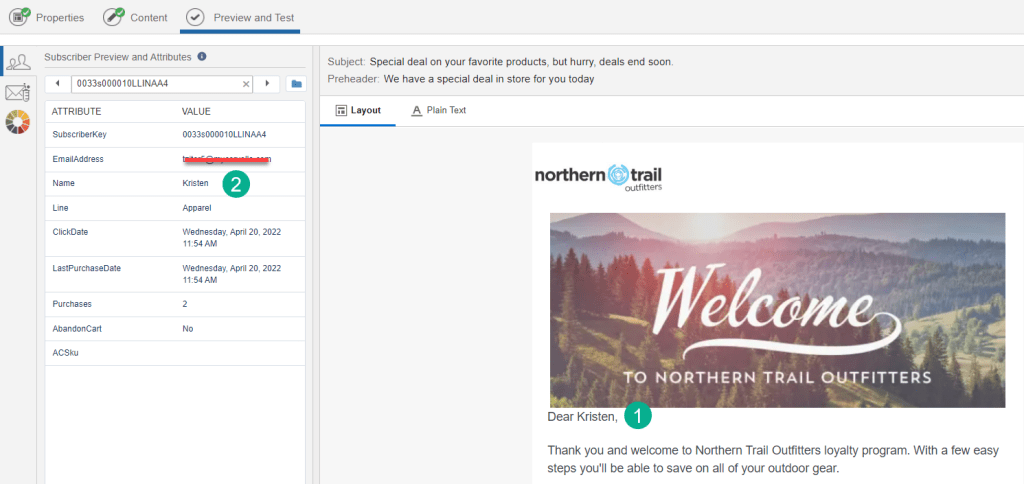Click the info icon beside Subscriber Preview
Image resolution: width=1024 pixels, height=484 pixels.
(202, 57)
